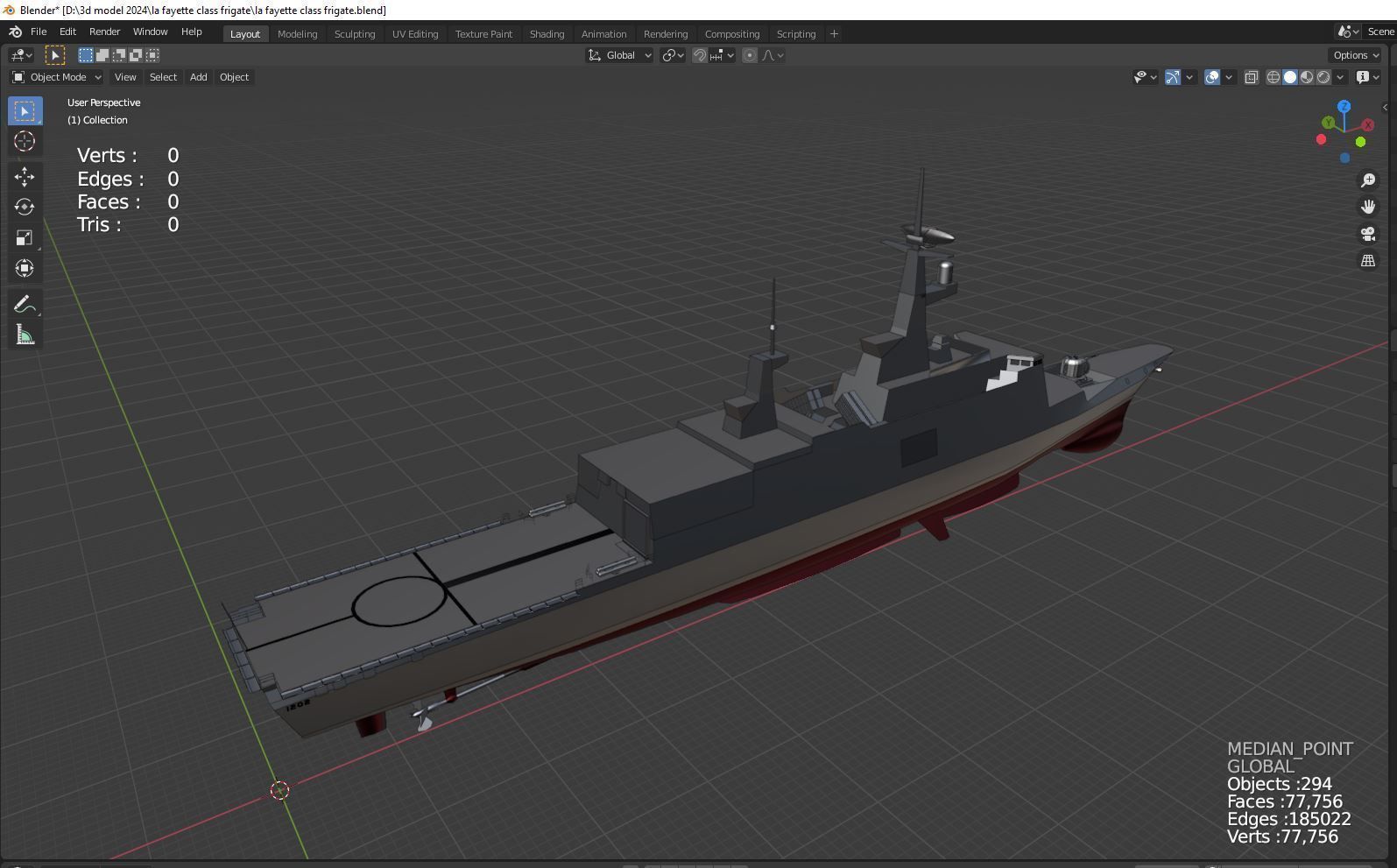Add a new workspace tab
Viewport: 1397px width, 868px height.
click(x=834, y=34)
